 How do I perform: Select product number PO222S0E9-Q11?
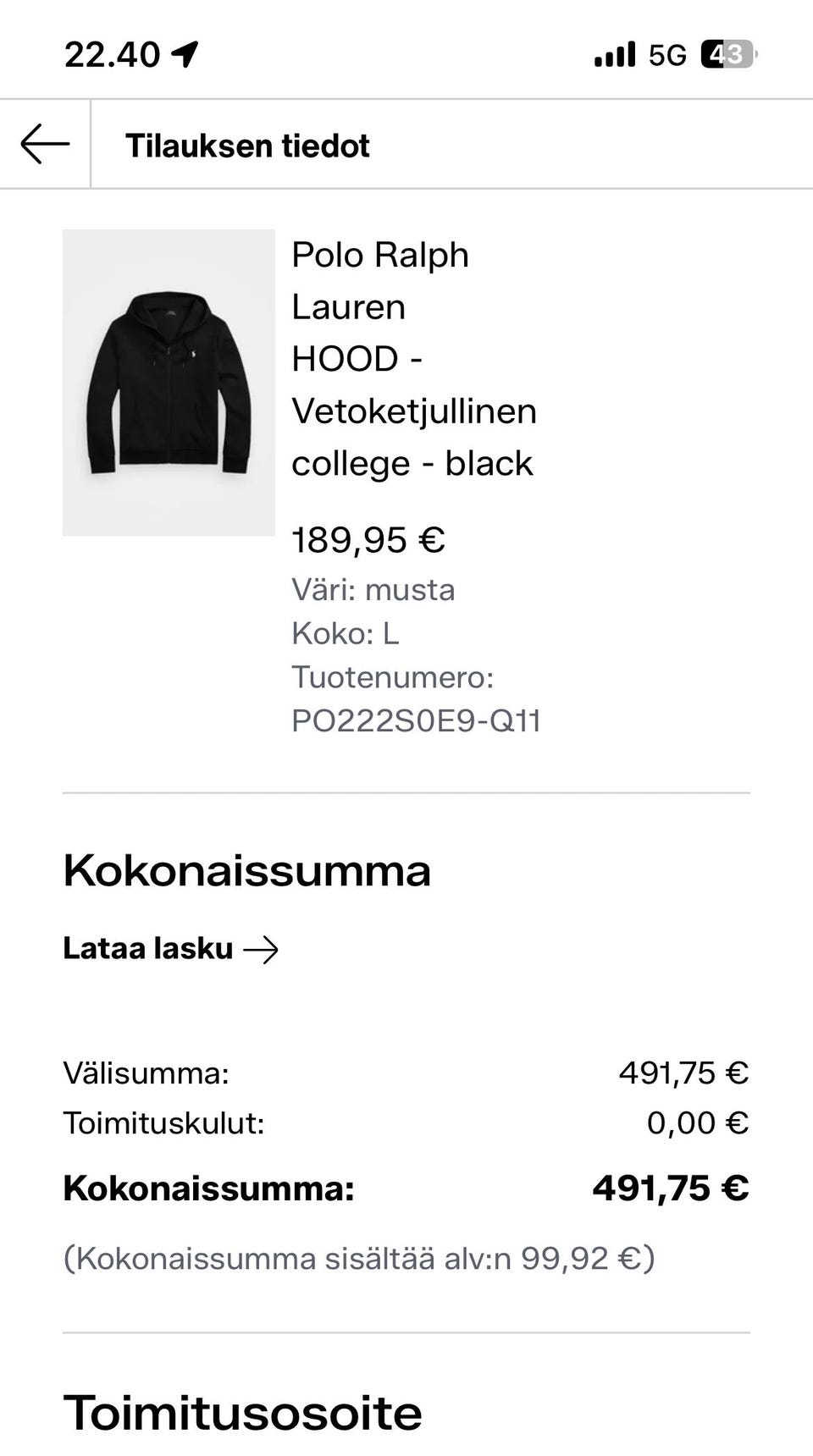click(416, 720)
